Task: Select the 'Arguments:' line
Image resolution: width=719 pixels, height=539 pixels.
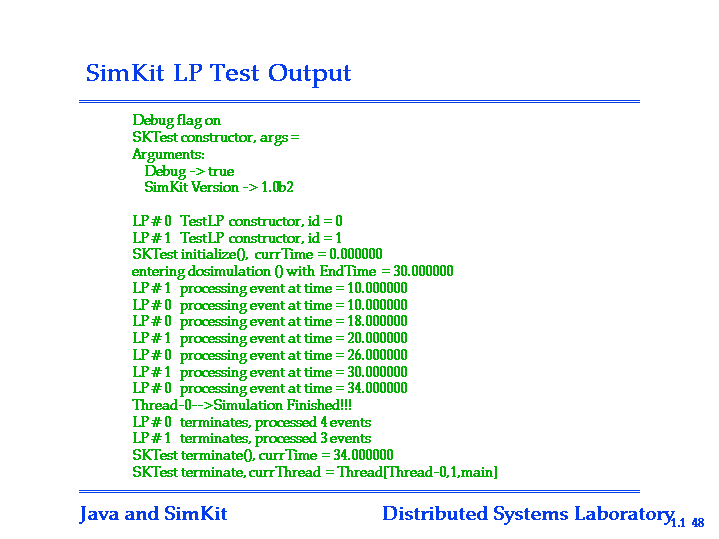Action: click(x=168, y=155)
